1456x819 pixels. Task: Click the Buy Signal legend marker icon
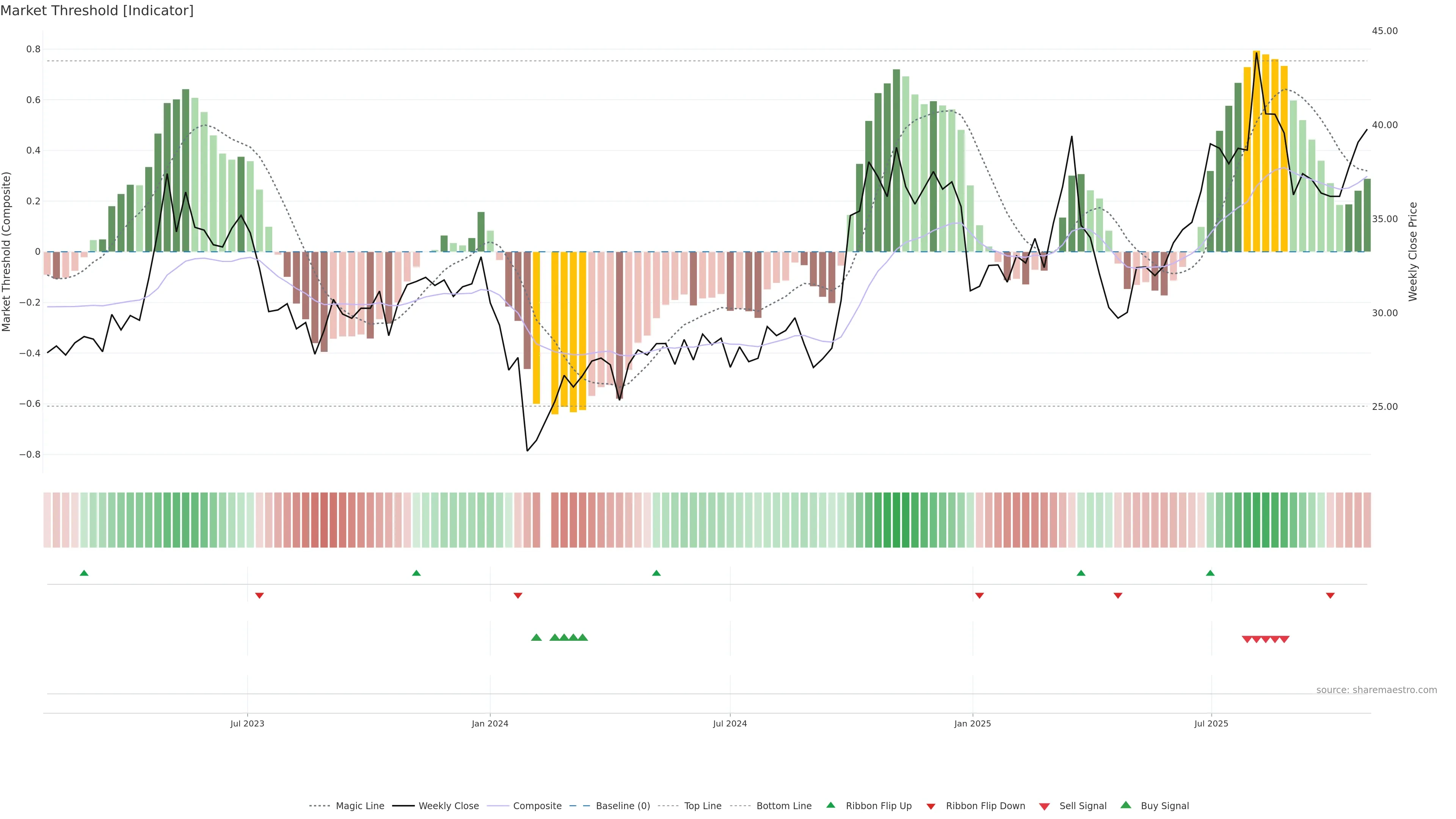(x=1125, y=805)
